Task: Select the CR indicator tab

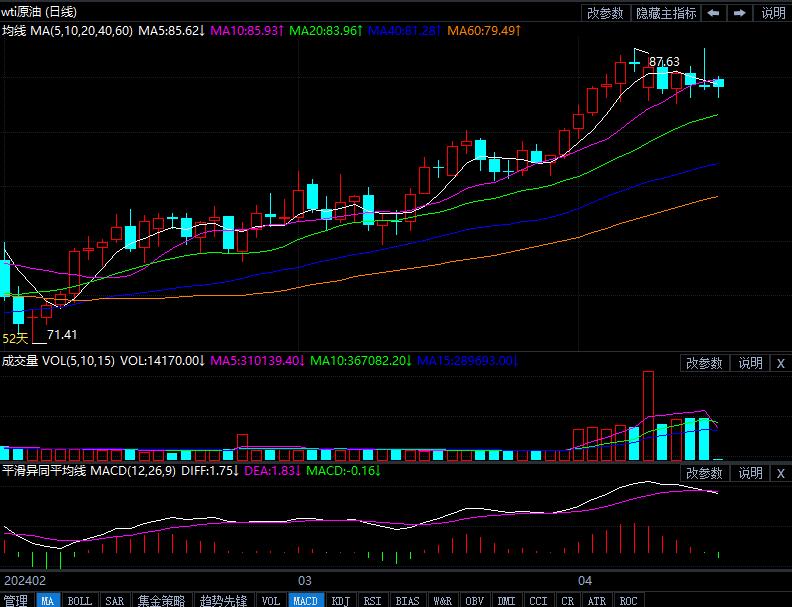Action: click(x=568, y=600)
